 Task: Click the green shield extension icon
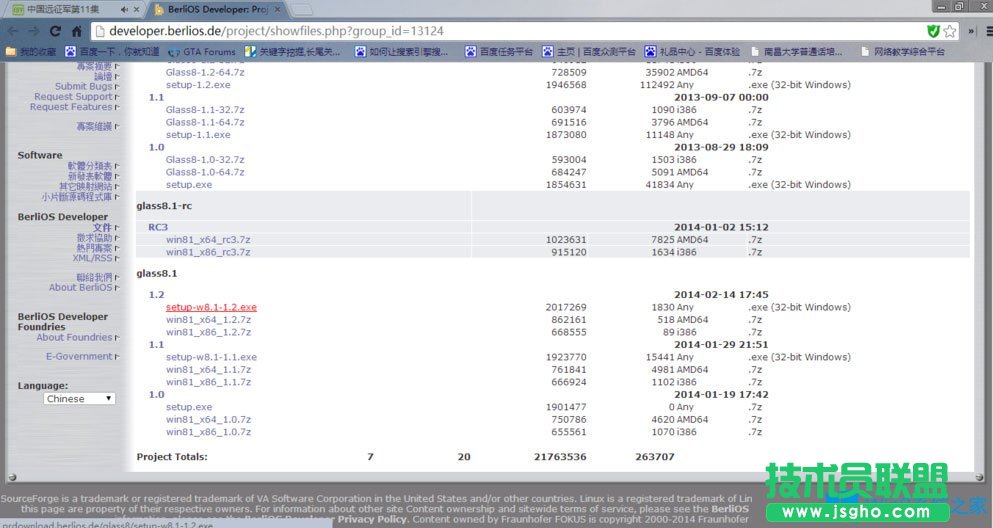[x=933, y=31]
